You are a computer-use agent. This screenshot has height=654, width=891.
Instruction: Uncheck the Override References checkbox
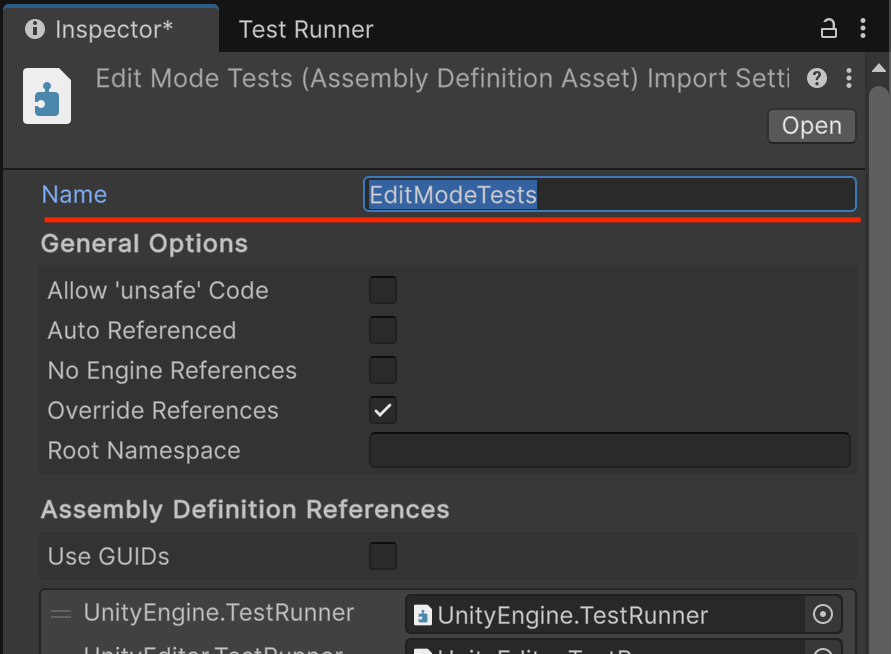(x=383, y=410)
